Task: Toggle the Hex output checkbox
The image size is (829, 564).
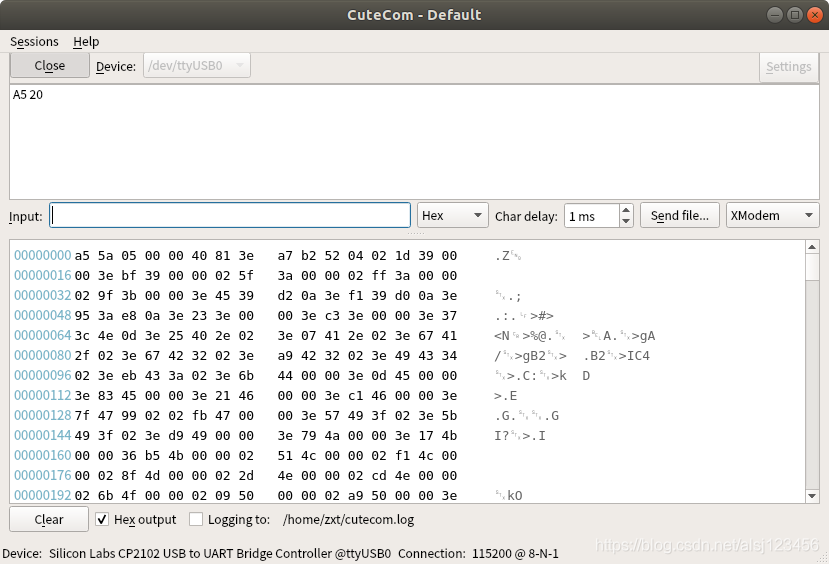Action: coord(102,519)
